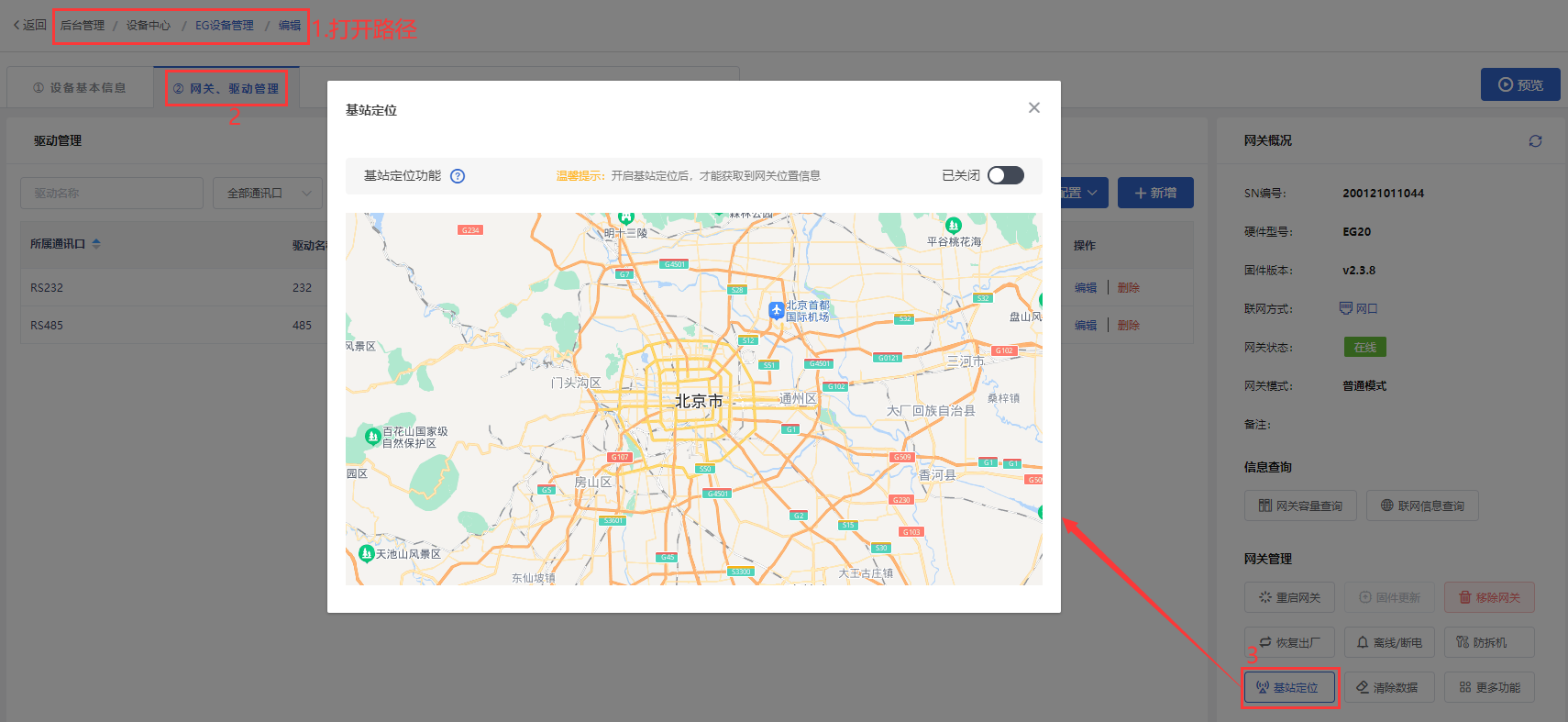Click the 基站定位 button
The image size is (1568, 722).
[1289, 687]
